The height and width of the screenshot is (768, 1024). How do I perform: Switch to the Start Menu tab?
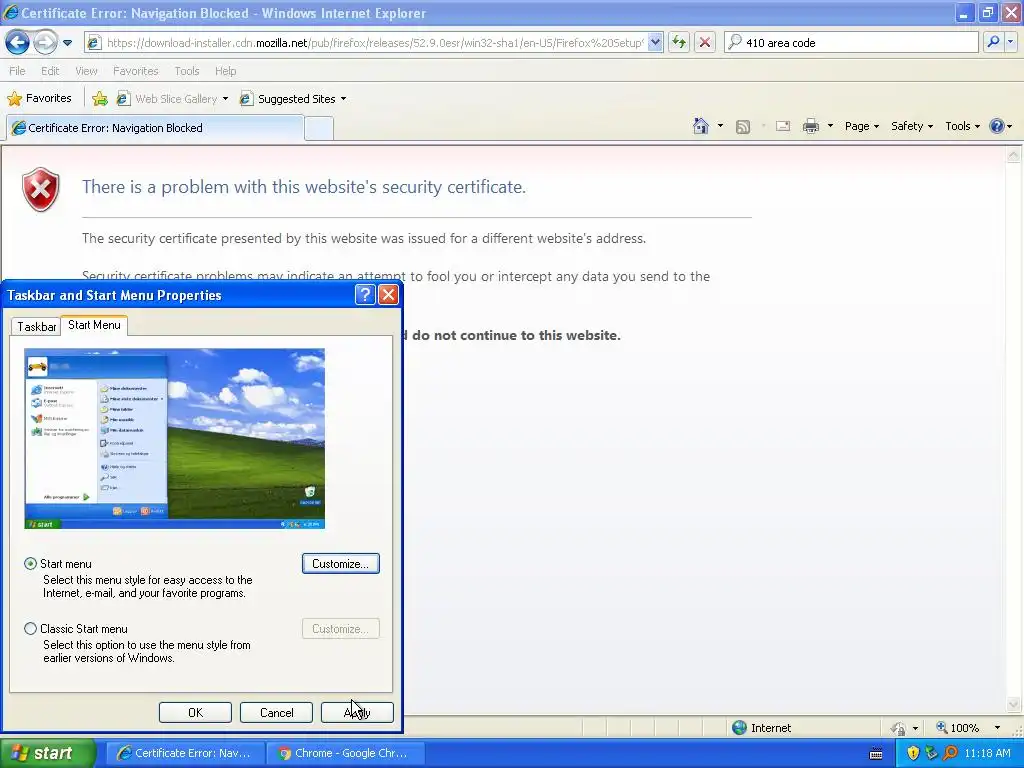click(94, 325)
